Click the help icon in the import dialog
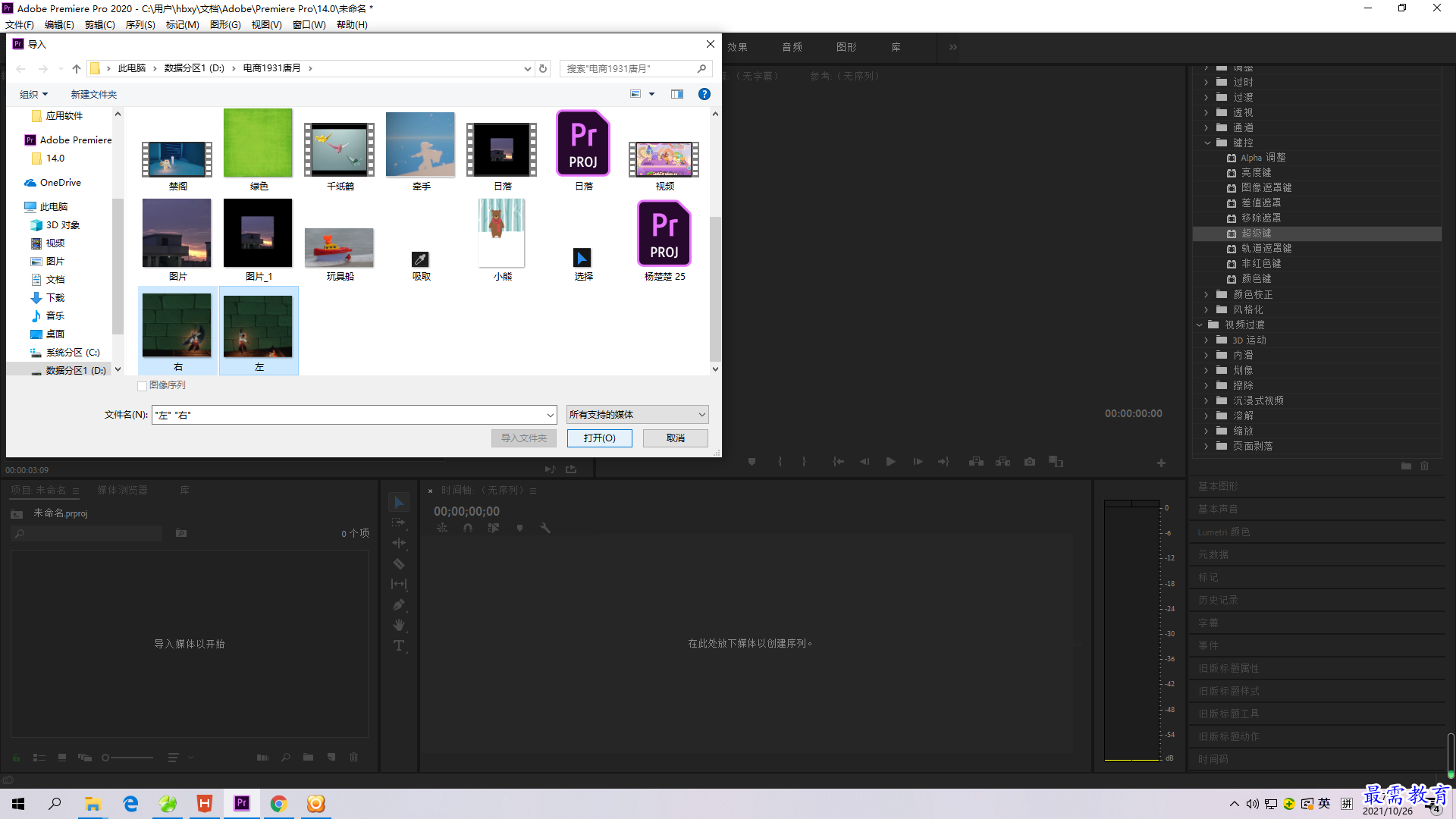 coord(704,94)
